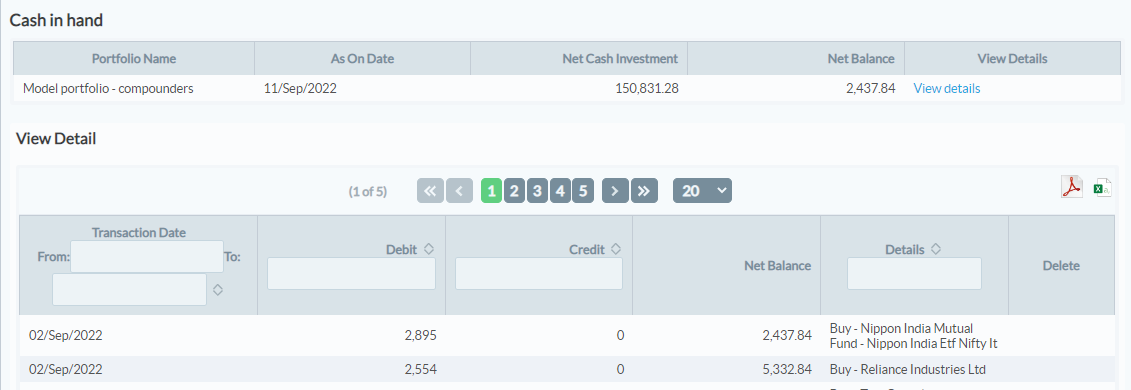
Task: Select the Delete column header
Action: coord(1061,266)
